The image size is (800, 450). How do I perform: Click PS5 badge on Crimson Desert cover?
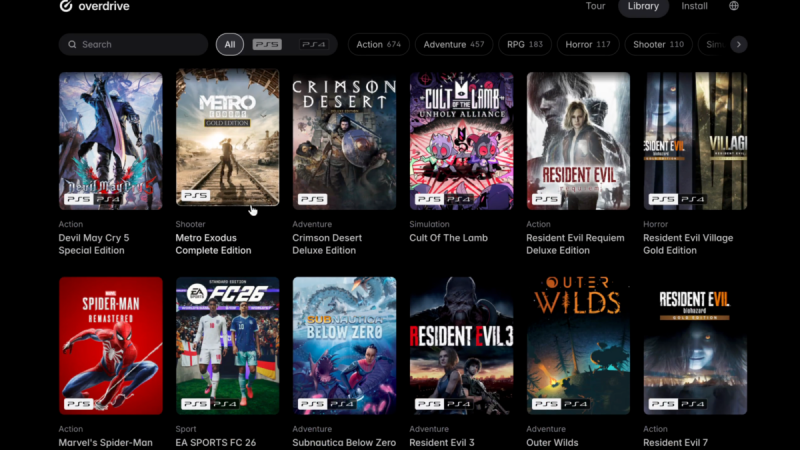312,199
